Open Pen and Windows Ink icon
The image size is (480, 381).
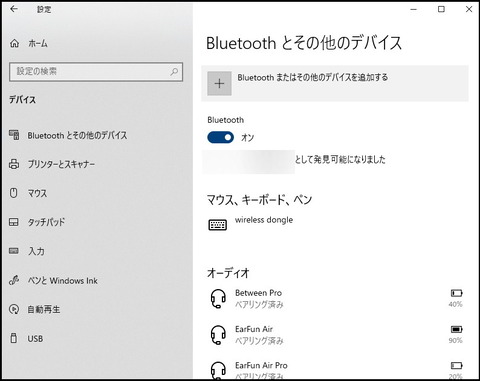coord(14,280)
